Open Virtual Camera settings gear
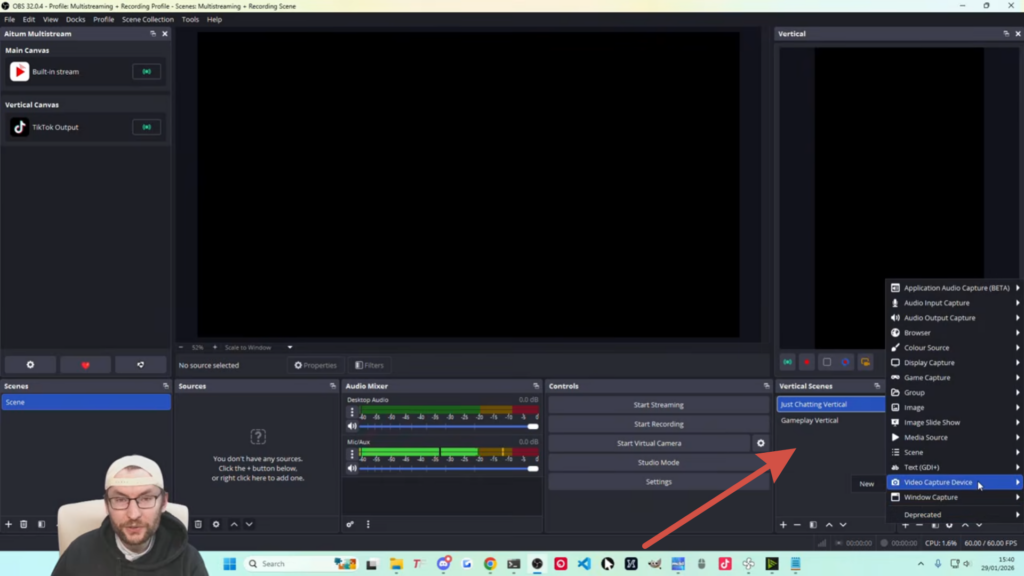Image resolution: width=1024 pixels, height=576 pixels. coord(761,443)
